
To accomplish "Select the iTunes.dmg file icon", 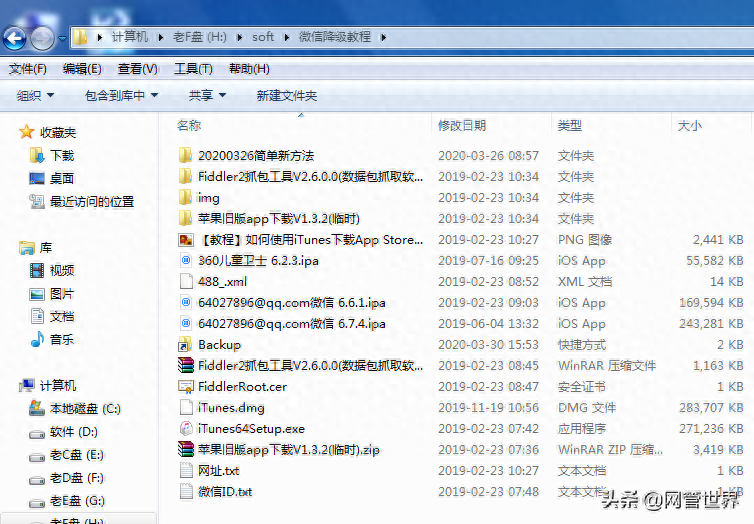I will pyautogui.click(x=186, y=408).
